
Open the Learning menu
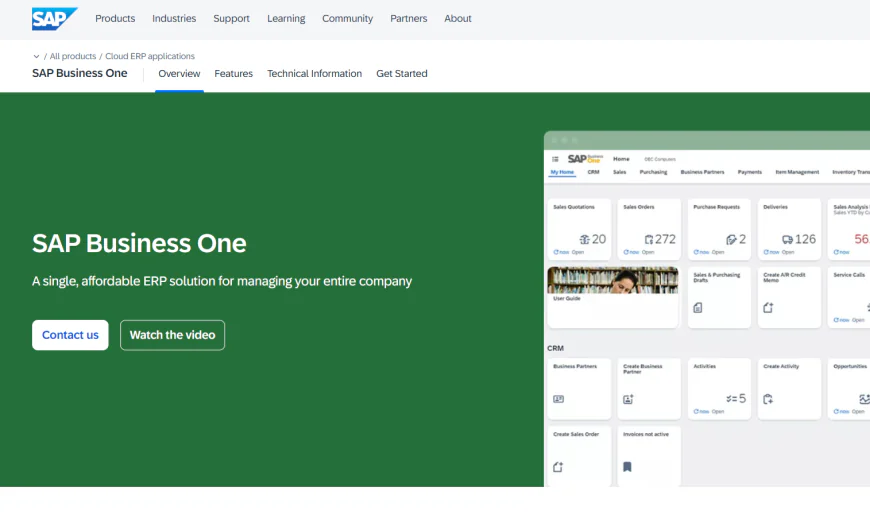click(x=286, y=18)
